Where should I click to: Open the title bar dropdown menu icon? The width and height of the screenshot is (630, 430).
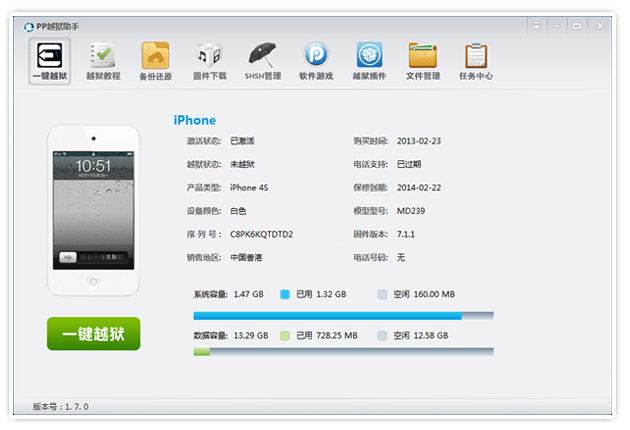coord(536,26)
